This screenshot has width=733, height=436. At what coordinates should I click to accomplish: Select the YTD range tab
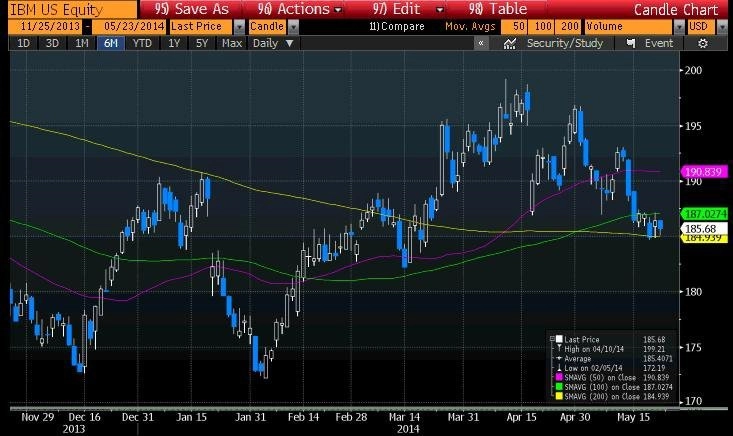[142, 43]
